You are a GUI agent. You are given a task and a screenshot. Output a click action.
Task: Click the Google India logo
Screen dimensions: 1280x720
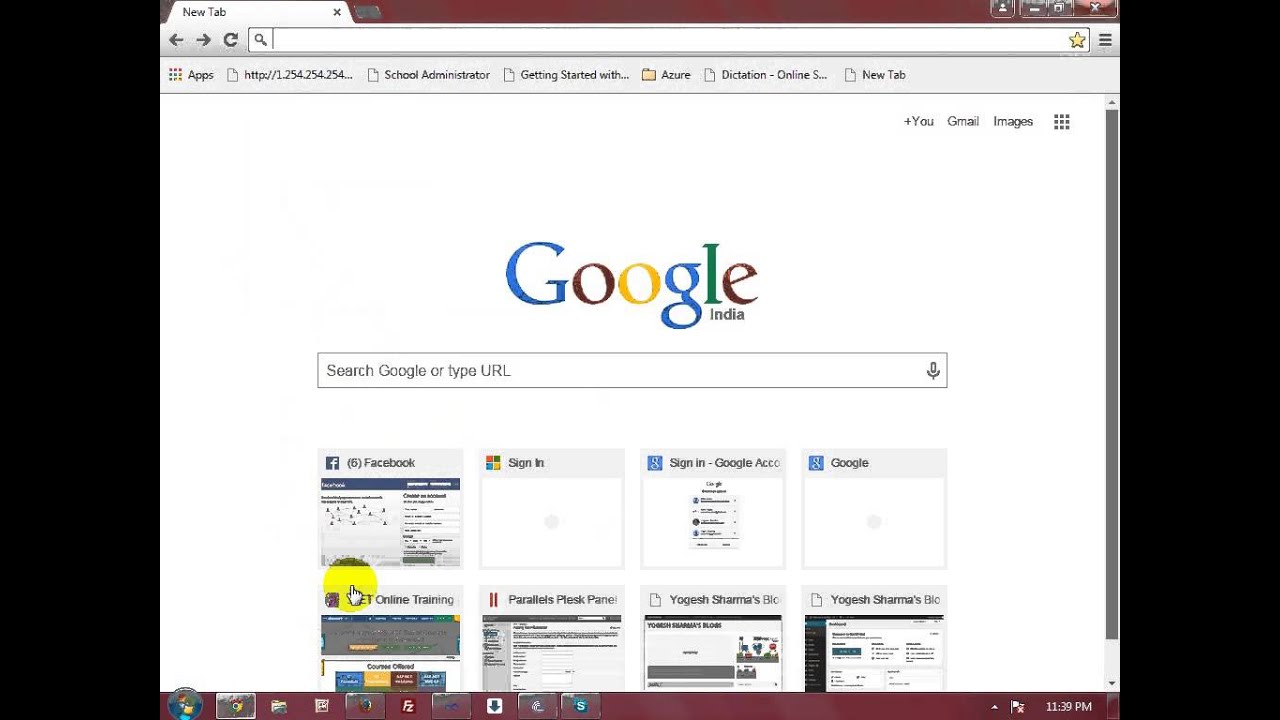click(631, 284)
